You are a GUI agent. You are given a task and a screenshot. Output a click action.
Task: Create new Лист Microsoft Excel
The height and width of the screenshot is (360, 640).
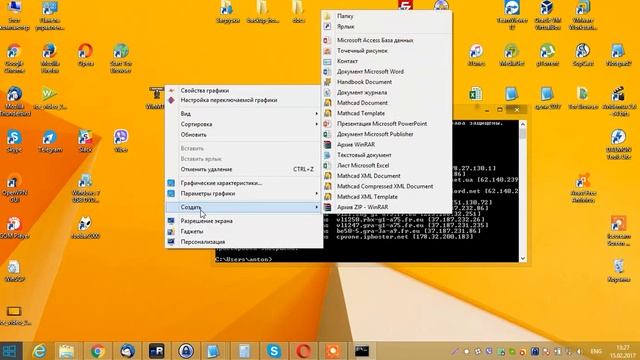pyautogui.click(x=387, y=165)
